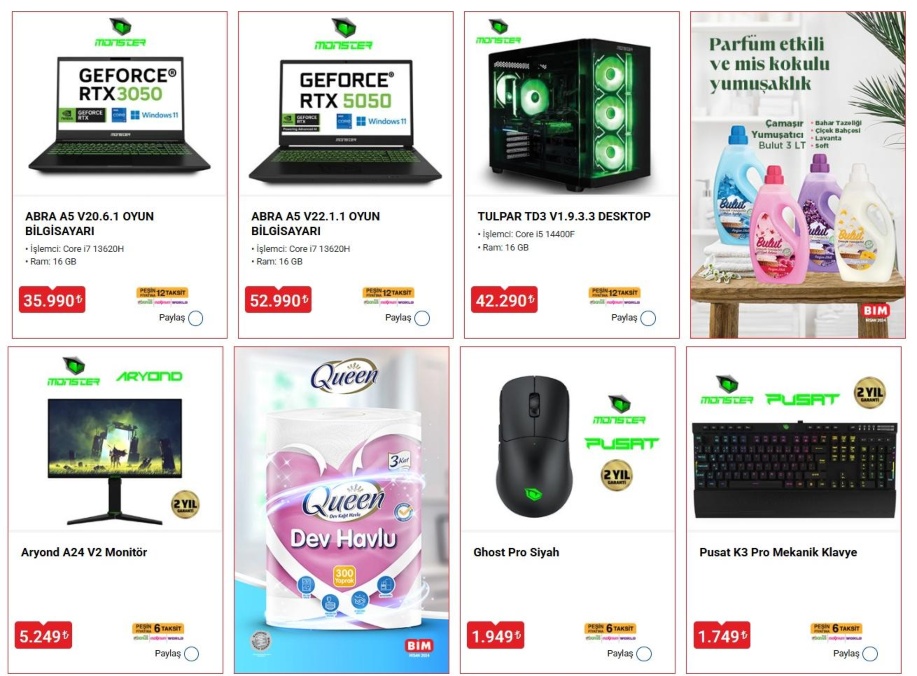
Task: Select Paylaş circle for Tulpar TD3 desktop
Action: click(648, 318)
